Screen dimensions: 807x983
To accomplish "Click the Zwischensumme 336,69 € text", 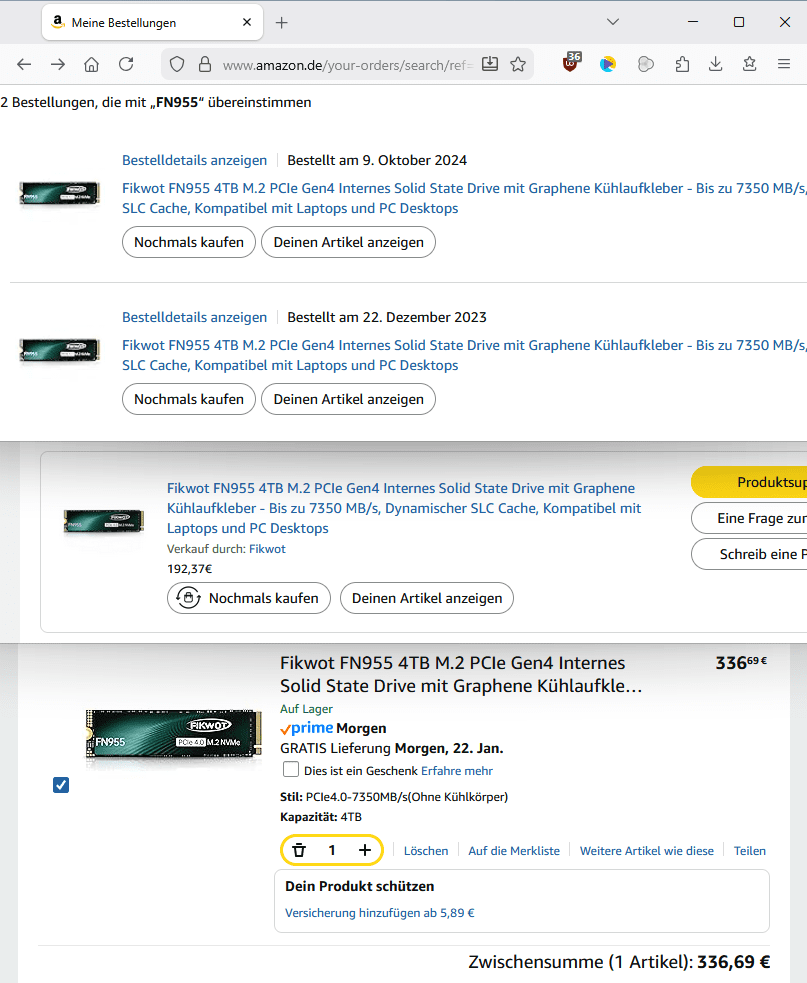I will (x=620, y=962).
